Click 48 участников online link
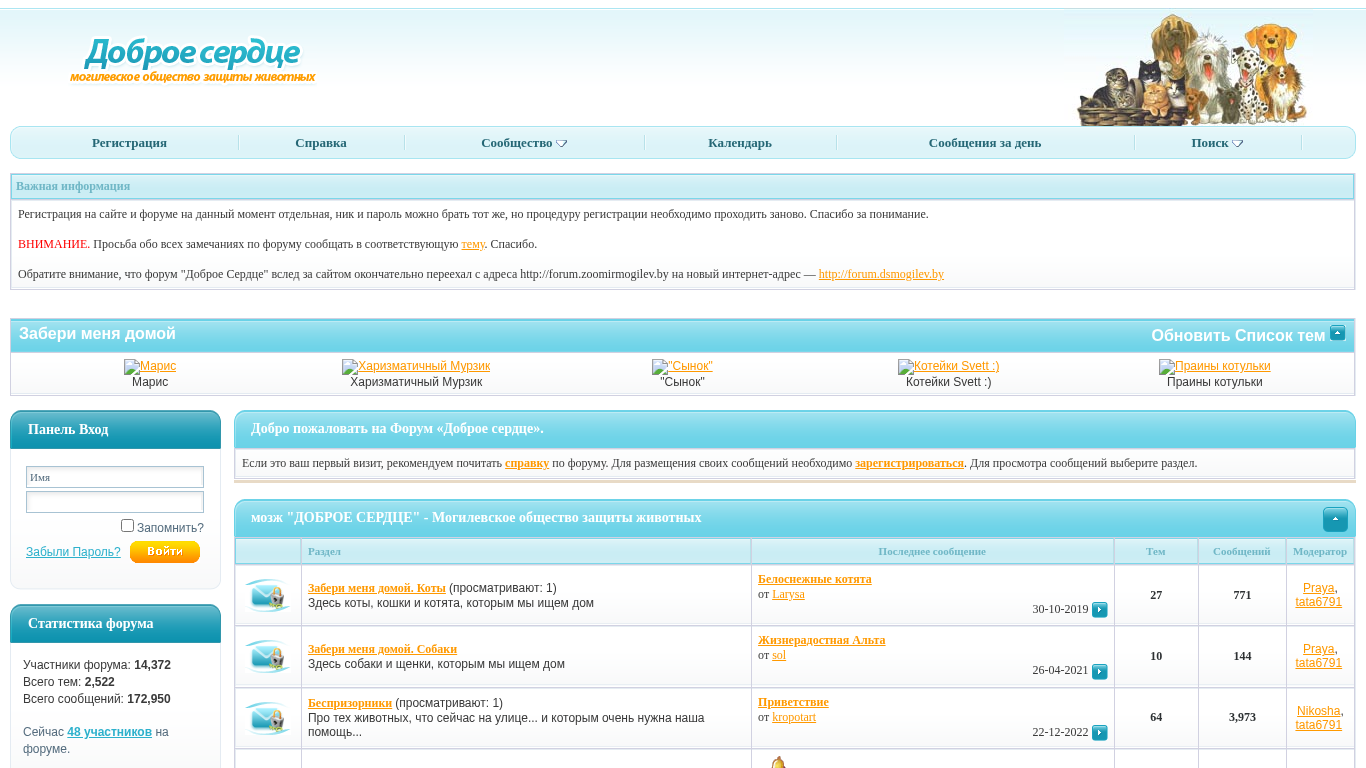 click(x=110, y=732)
